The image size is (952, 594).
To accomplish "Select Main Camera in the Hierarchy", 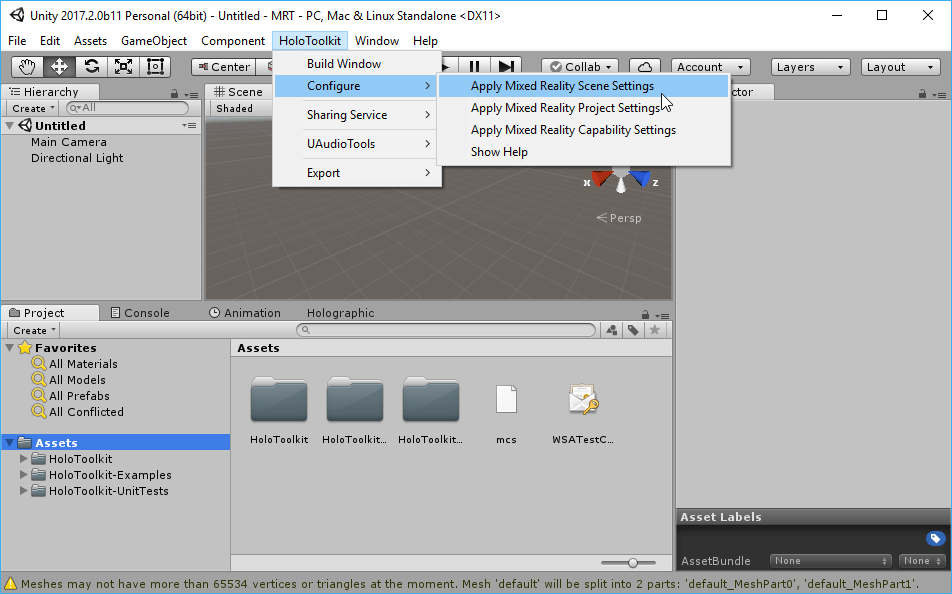I will pyautogui.click(x=71, y=142).
